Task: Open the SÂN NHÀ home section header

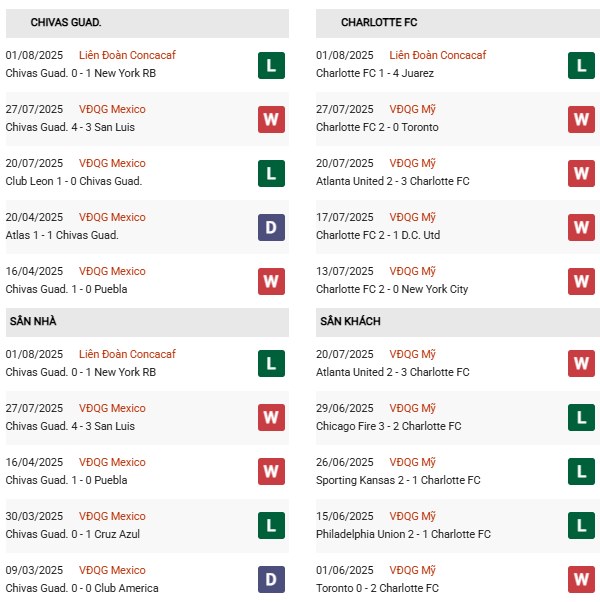Action: (33, 321)
